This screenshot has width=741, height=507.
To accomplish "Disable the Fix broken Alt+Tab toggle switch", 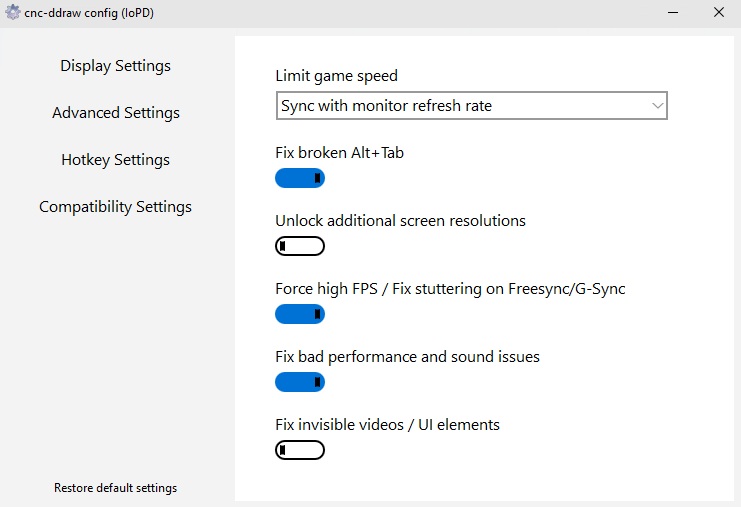I will coord(300,178).
